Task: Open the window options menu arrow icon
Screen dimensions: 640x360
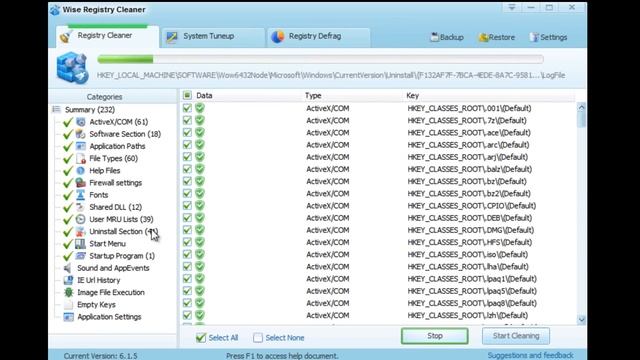Action: coord(512,7)
